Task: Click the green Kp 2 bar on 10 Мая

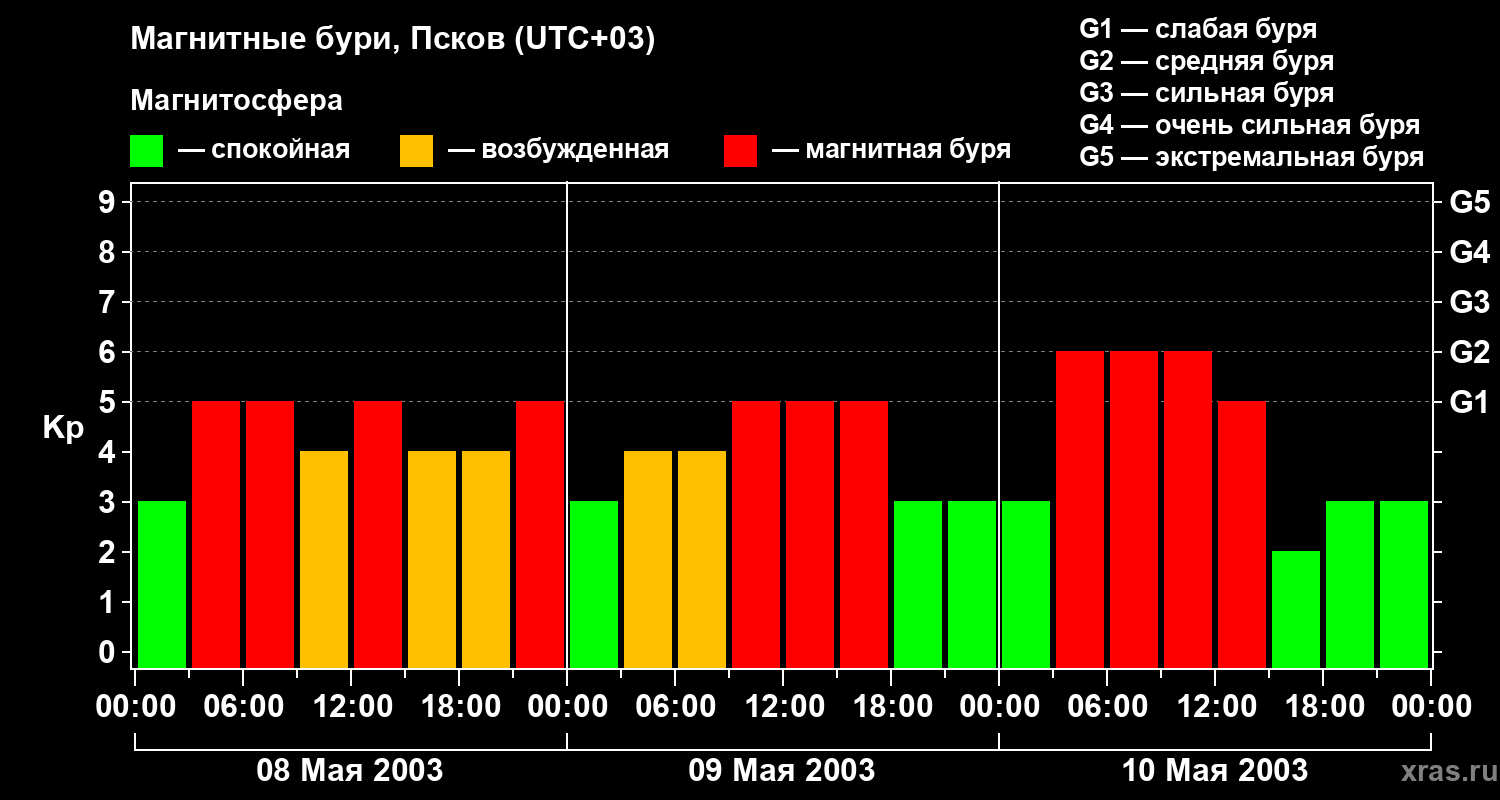Action: (1296, 609)
